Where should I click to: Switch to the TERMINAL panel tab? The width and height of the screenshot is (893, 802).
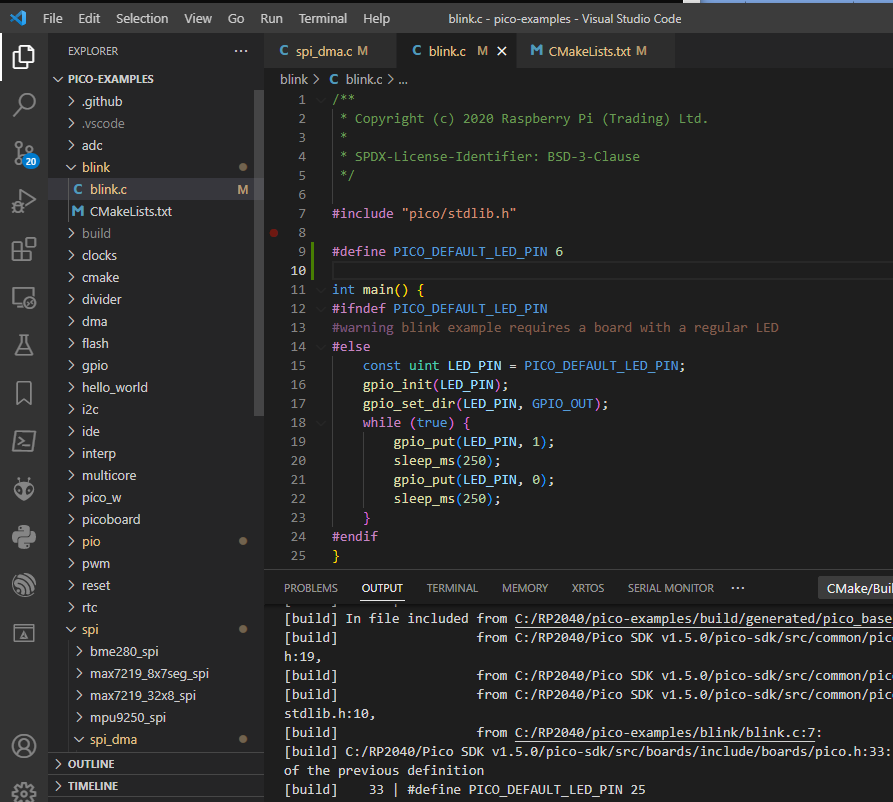coord(452,588)
